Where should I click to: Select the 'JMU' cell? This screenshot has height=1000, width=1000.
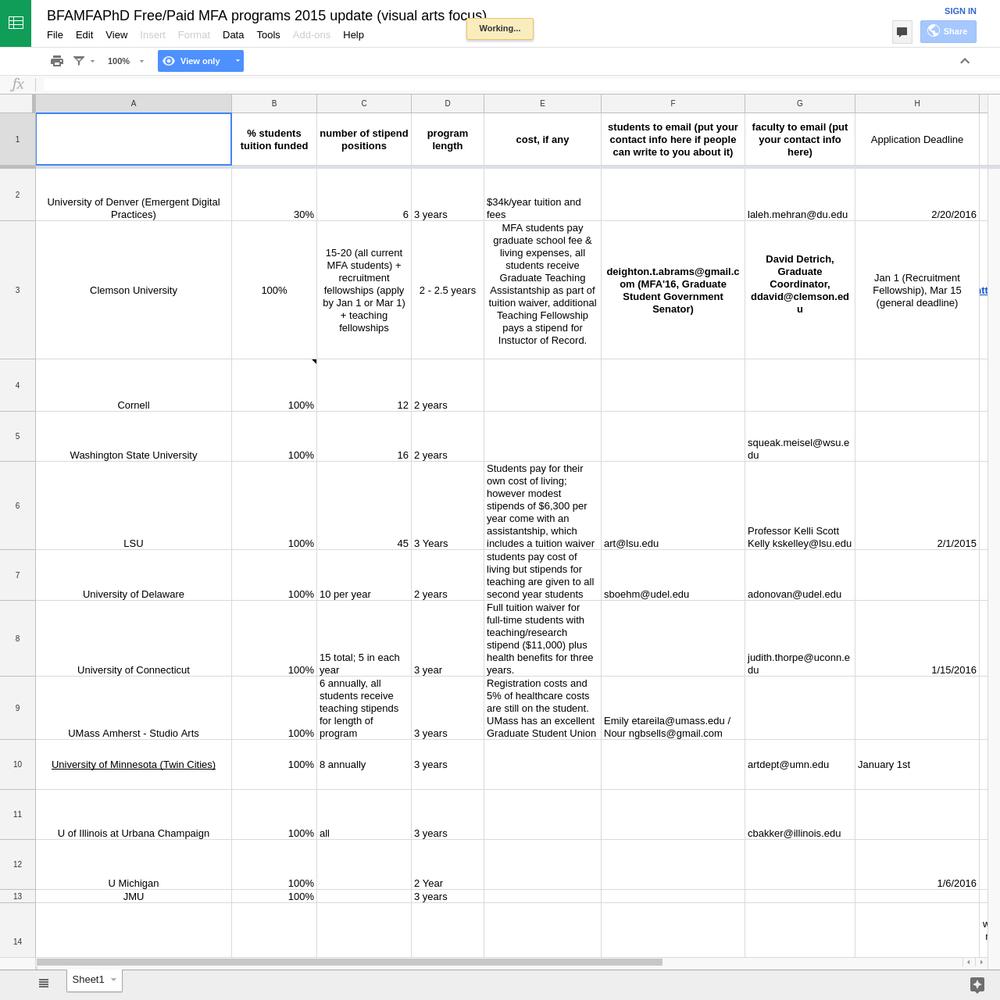(133, 896)
